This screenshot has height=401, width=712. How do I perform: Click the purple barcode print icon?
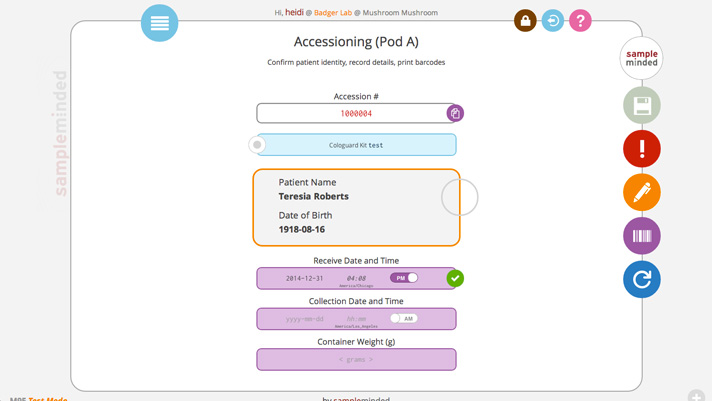tap(642, 236)
